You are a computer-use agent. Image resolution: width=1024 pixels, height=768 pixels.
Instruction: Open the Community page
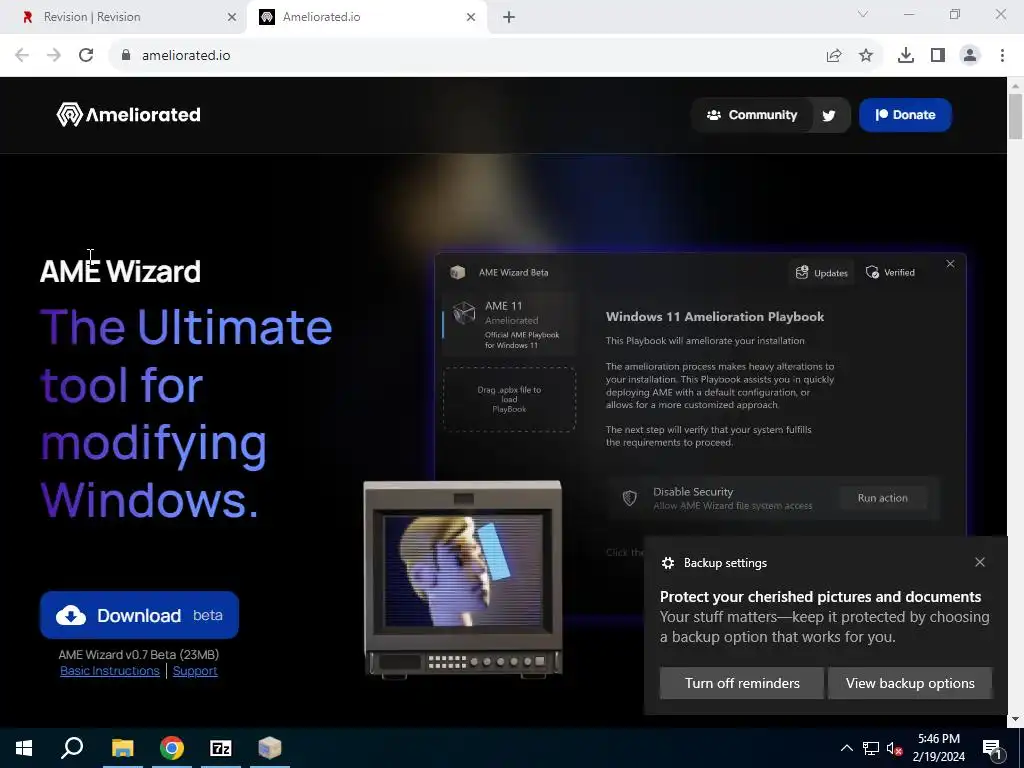pyautogui.click(x=752, y=115)
